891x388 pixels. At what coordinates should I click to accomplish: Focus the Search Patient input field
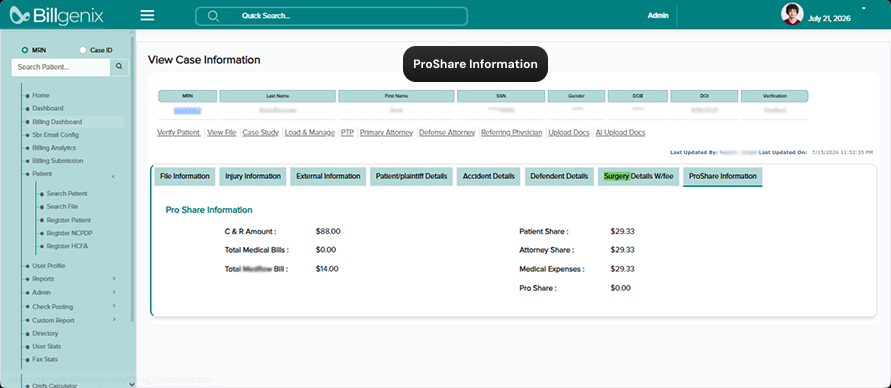tap(61, 66)
